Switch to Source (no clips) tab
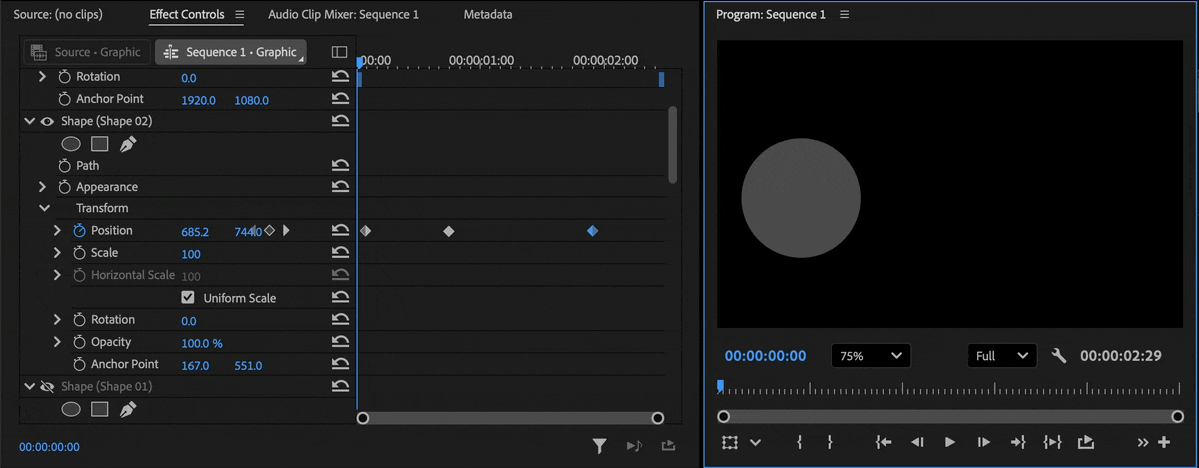 [x=58, y=15]
